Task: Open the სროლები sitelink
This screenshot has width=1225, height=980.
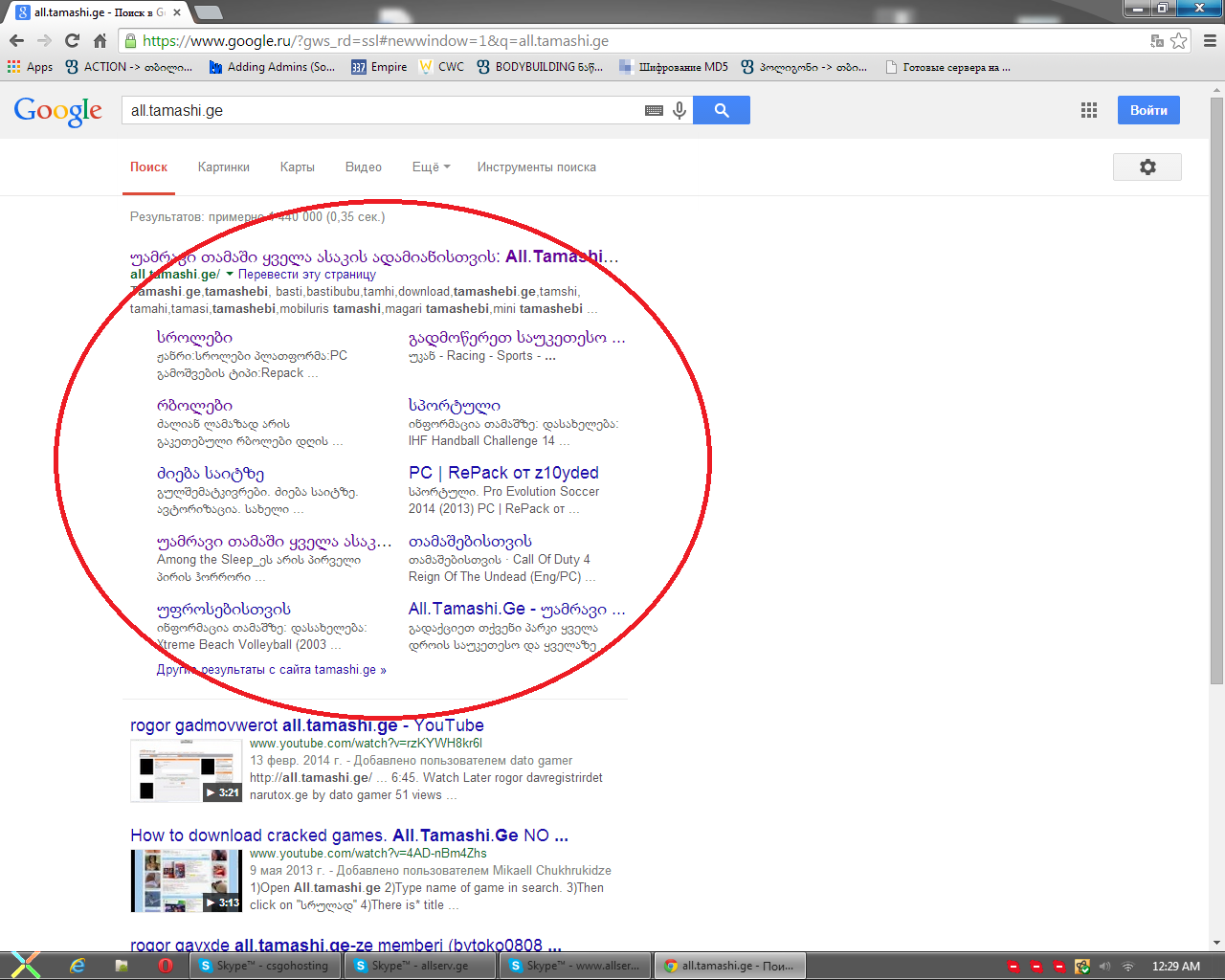Action: (194, 337)
